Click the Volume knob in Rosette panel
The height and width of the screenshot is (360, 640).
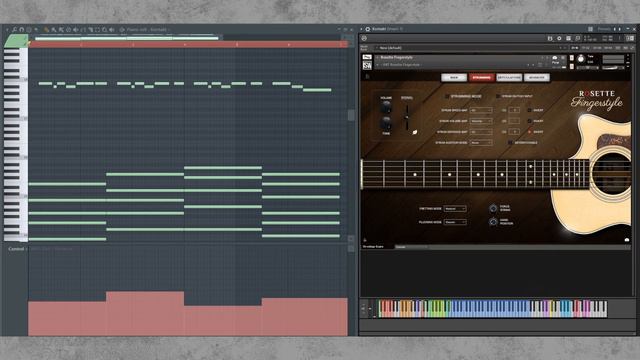(x=386, y=107)
